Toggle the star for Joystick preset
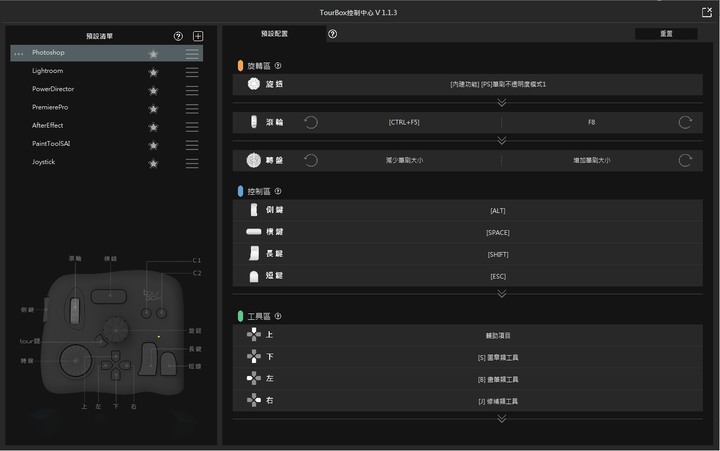720x451 pixels. click(153, 163)
